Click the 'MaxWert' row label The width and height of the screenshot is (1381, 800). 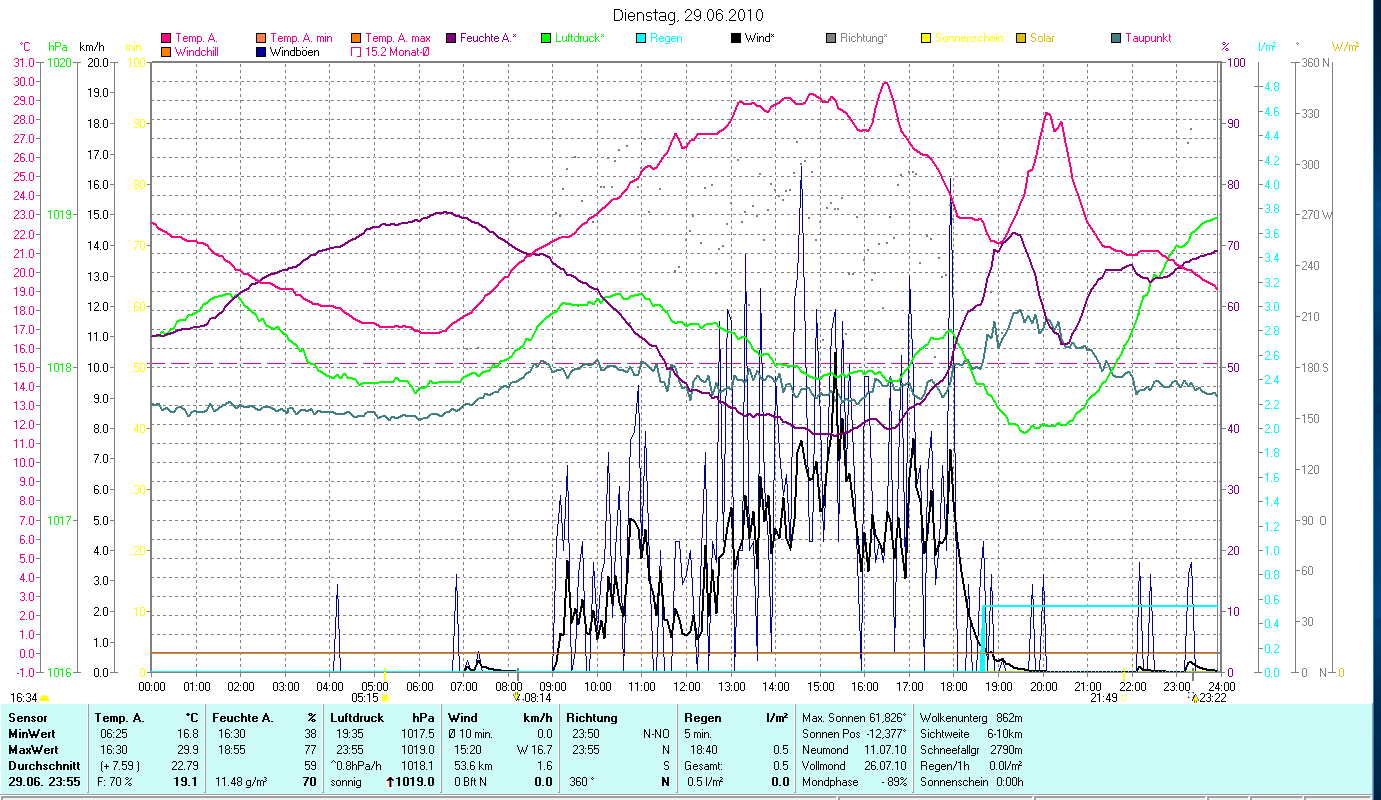tap(32, 750)
